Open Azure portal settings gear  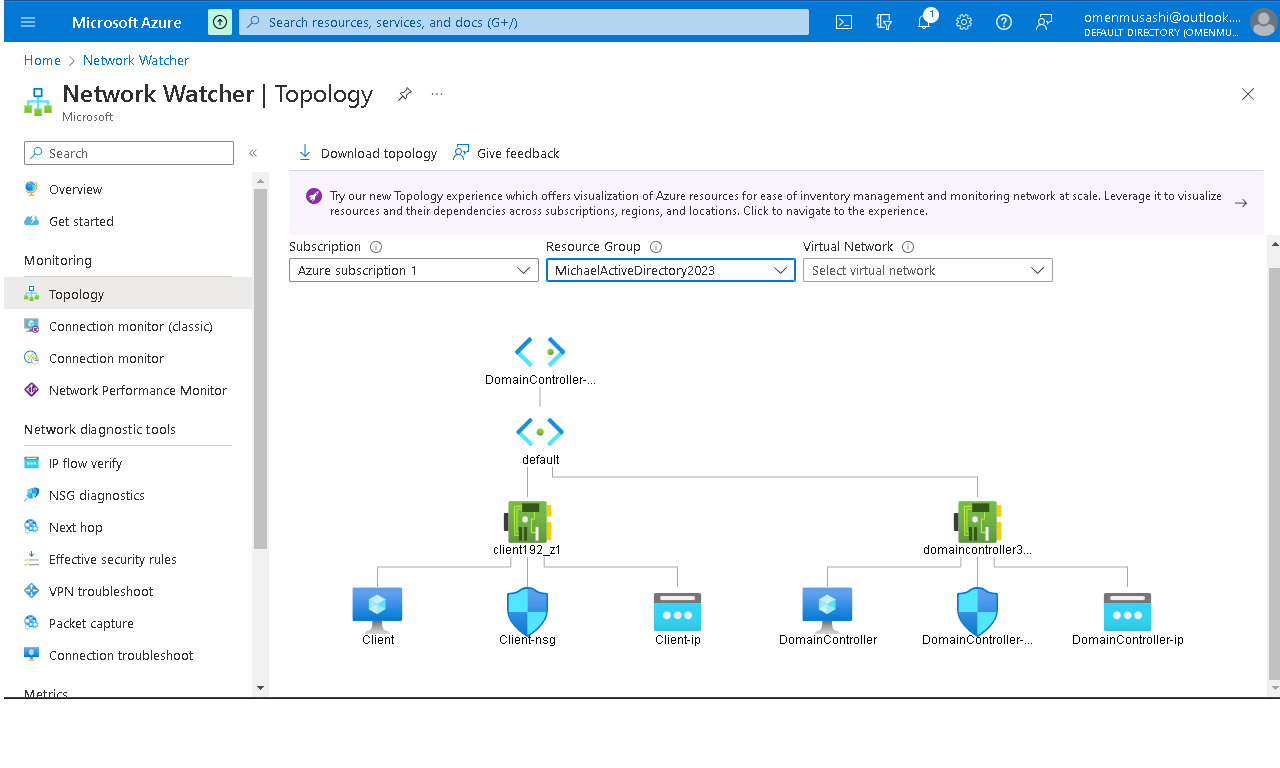(963, 21)
